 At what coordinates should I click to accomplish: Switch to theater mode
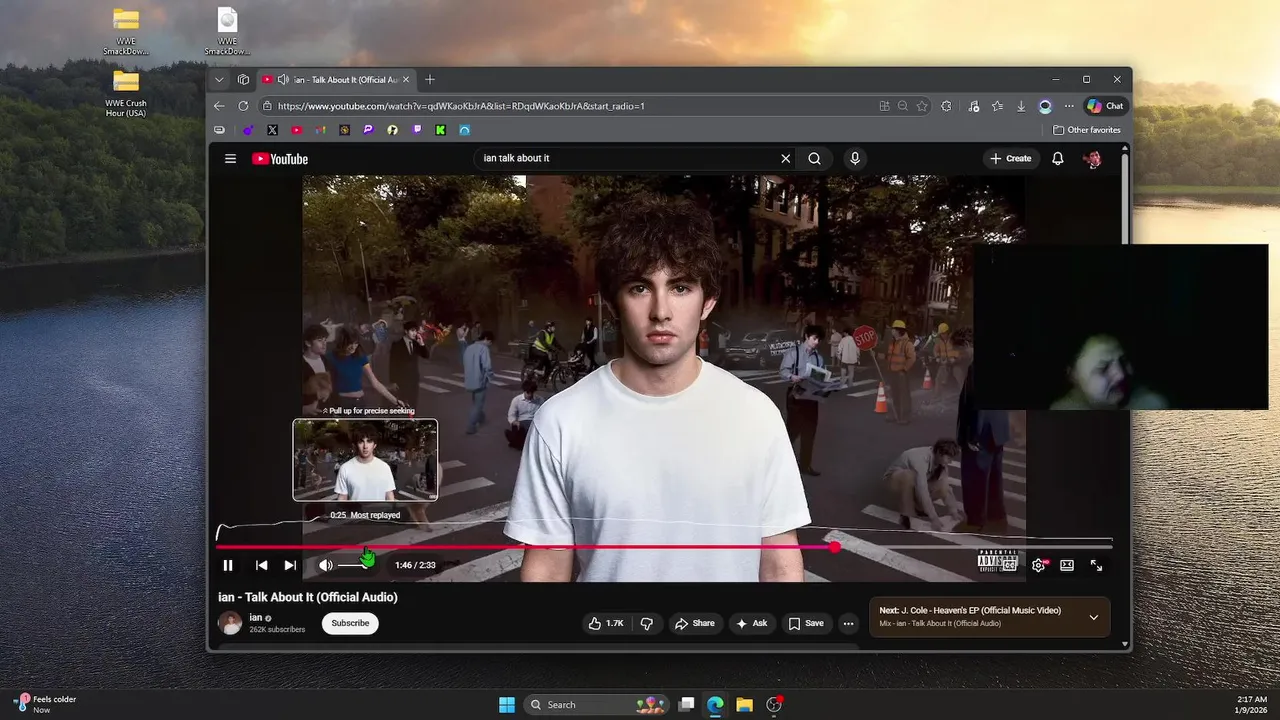pyautogui.click(x=1067, y=565)
